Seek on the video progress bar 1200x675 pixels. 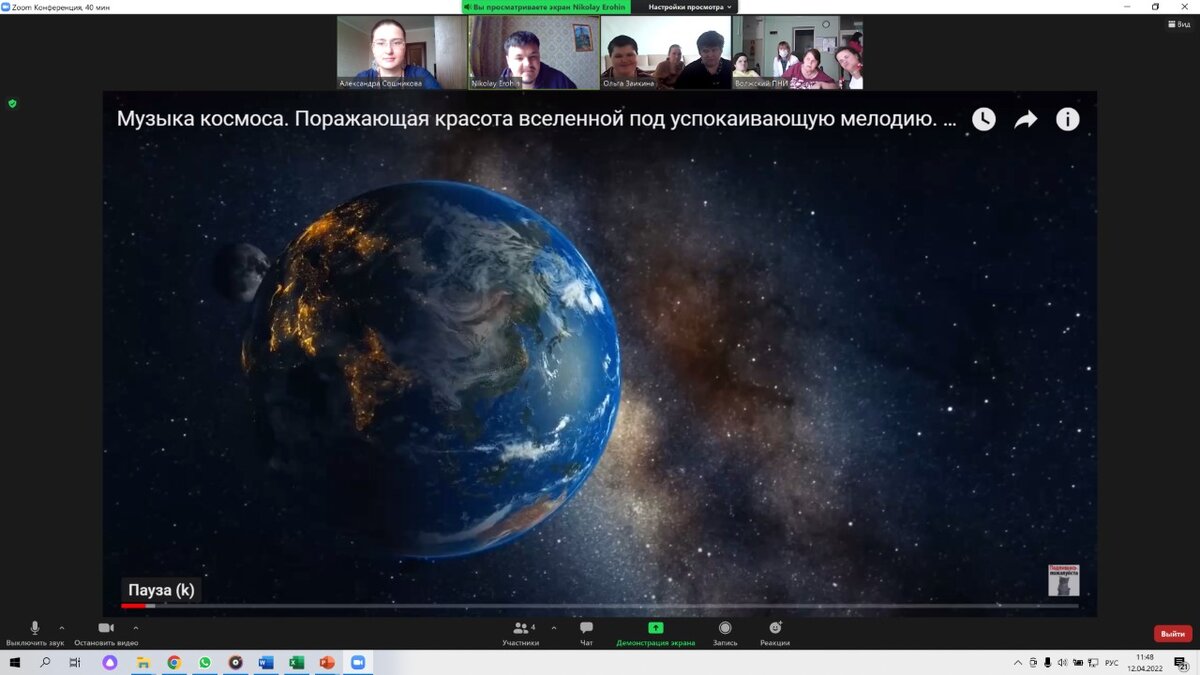coord(600,606)
